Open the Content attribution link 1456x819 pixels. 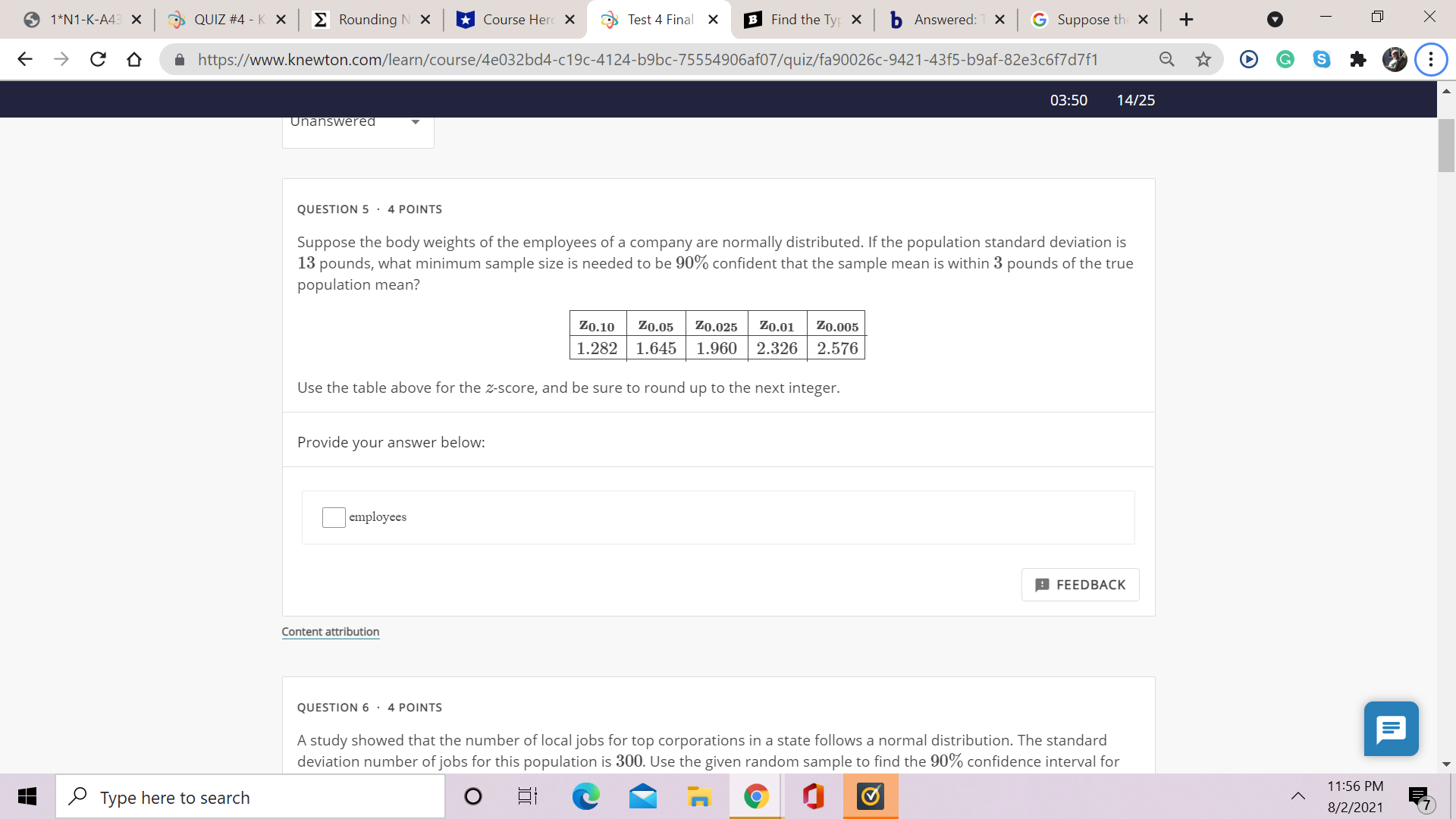click(x=330, y=631)
